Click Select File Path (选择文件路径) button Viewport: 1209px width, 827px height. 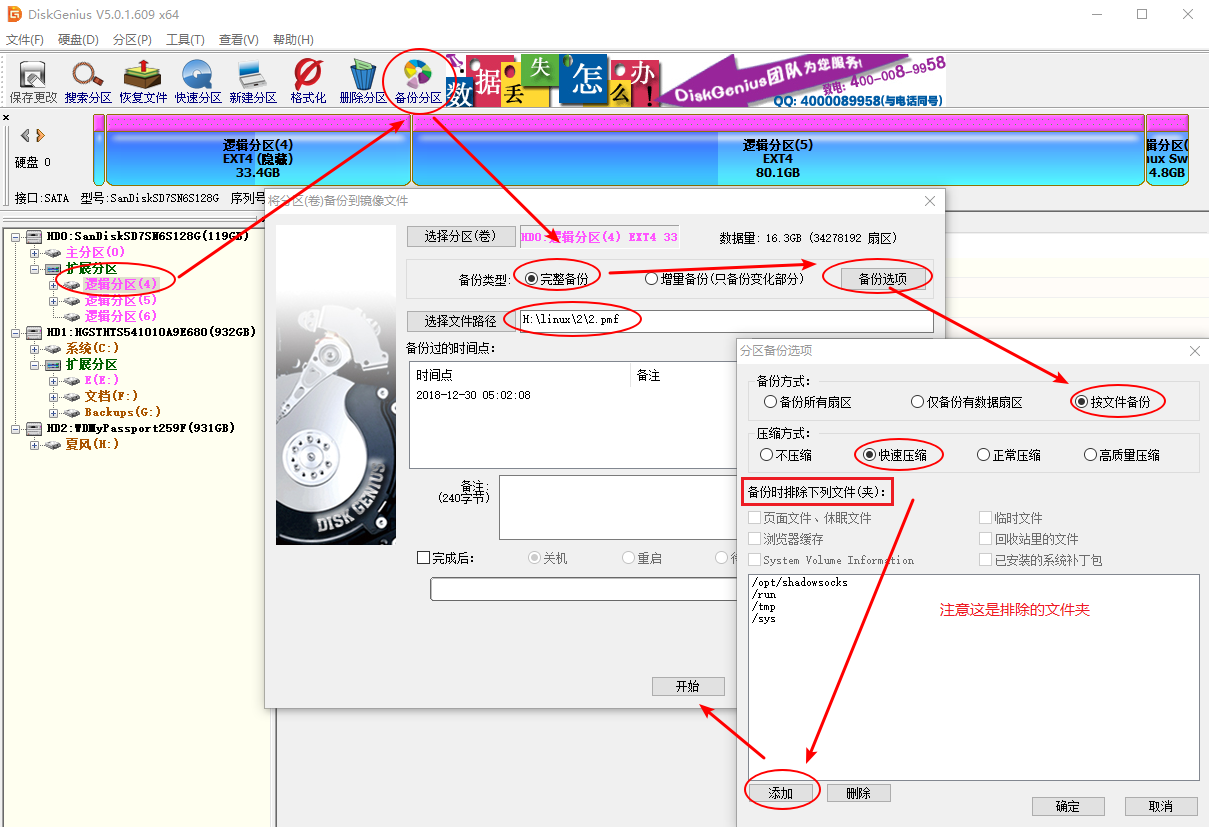point(460,321)
